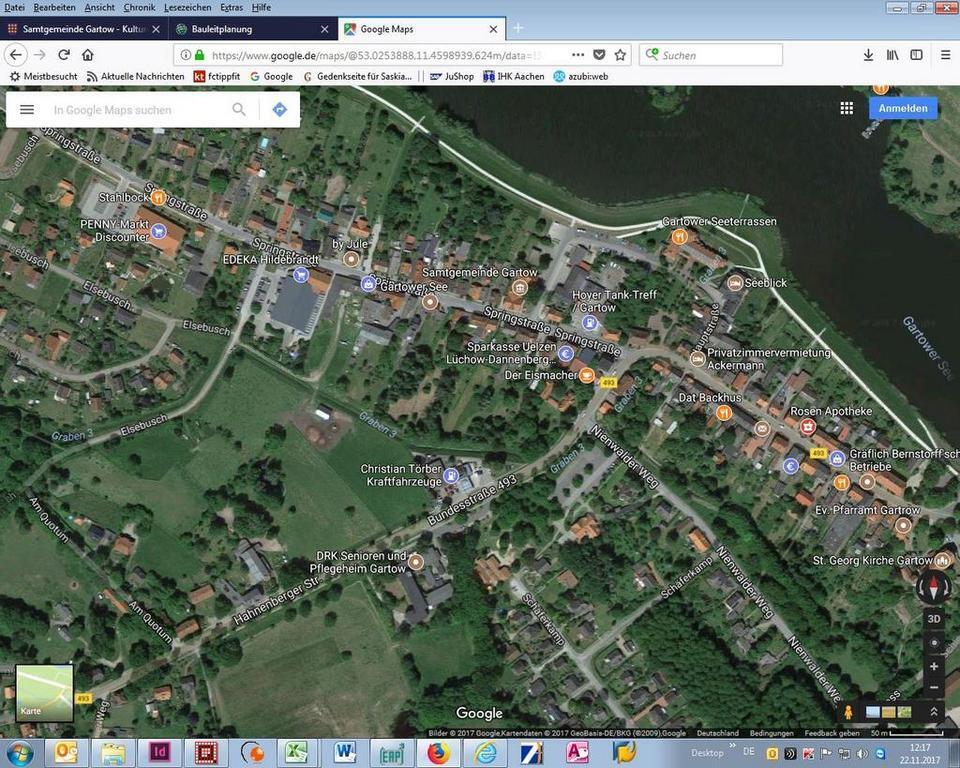Reload the current page

(64, 55)
